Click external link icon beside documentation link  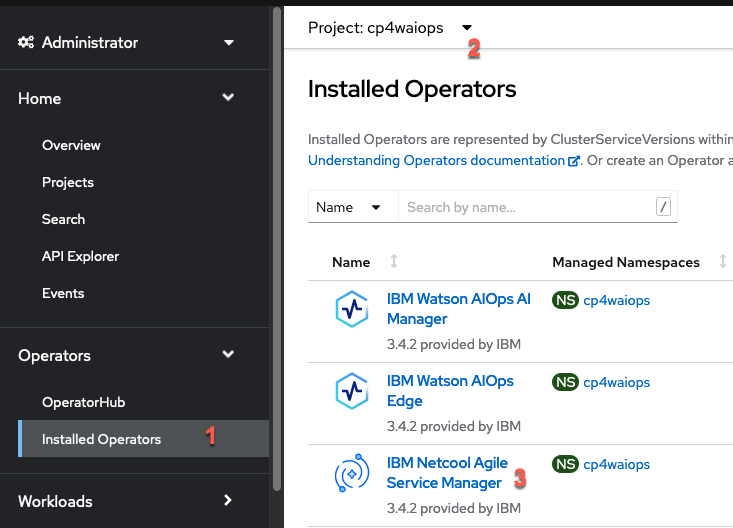[x=574, y=161]
